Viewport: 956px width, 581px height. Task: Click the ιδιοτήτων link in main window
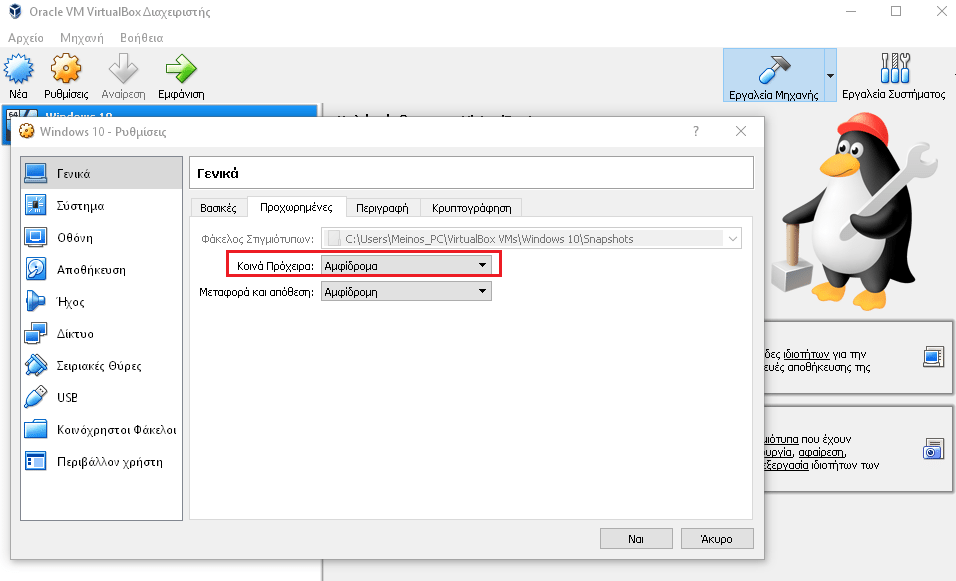[x=806, y=354]
